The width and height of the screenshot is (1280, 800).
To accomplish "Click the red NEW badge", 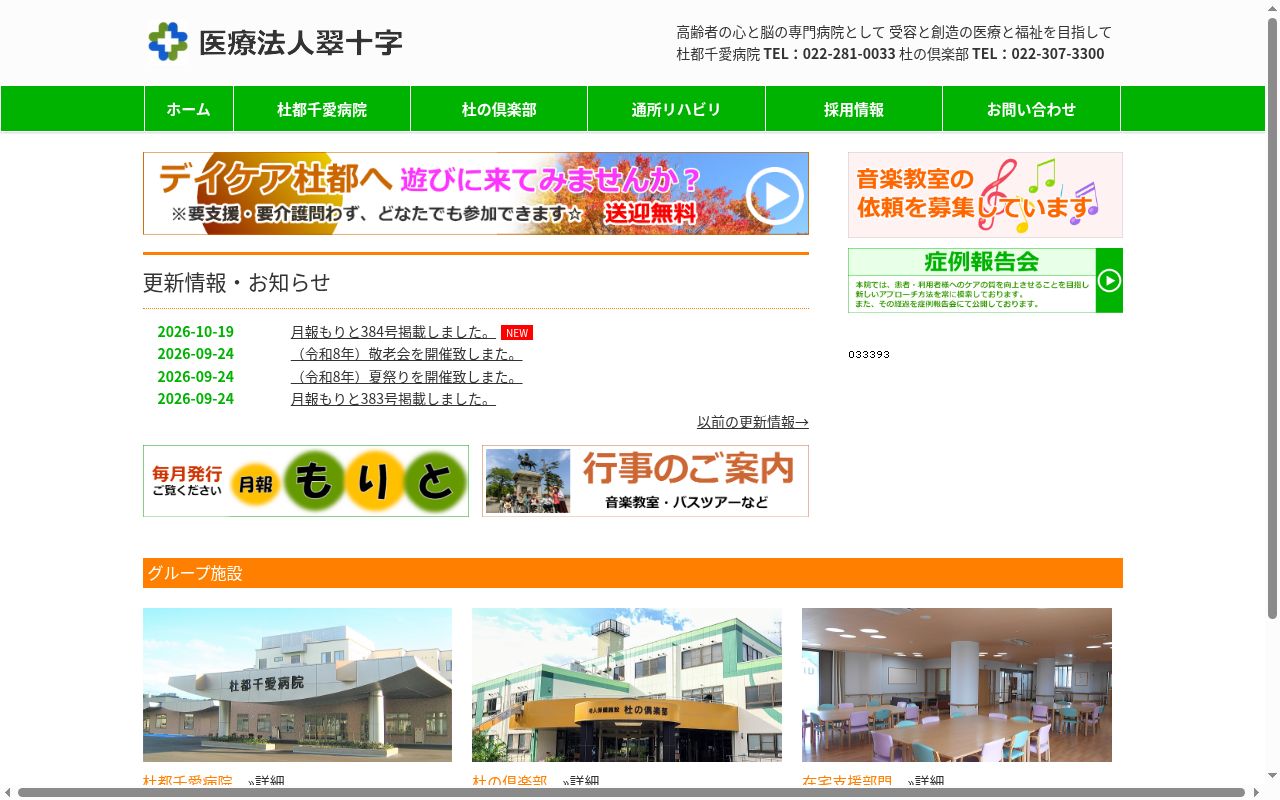I will pos(517,333).
